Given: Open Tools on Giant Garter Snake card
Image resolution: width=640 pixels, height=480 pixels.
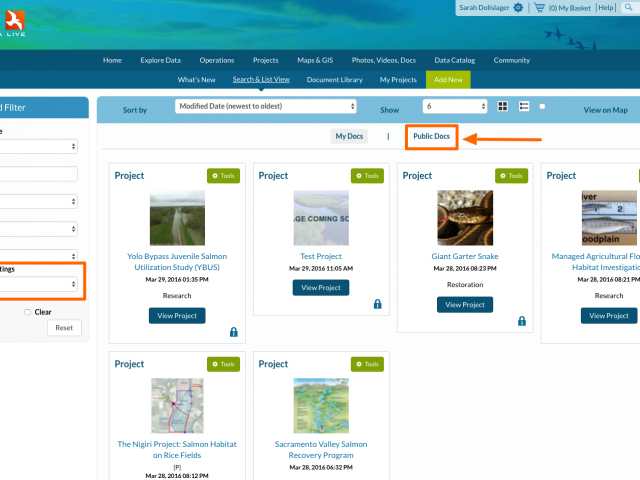Looking at the screenshot, I should click(x=511, y=176).
